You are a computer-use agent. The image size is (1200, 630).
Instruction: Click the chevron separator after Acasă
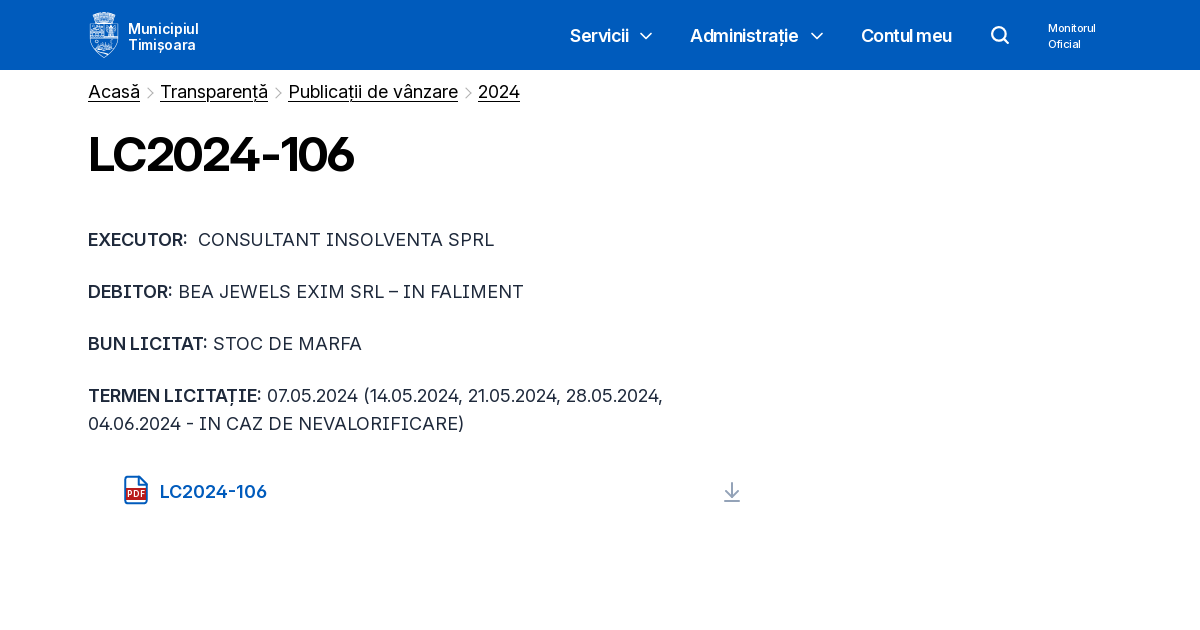coord(150,93)
